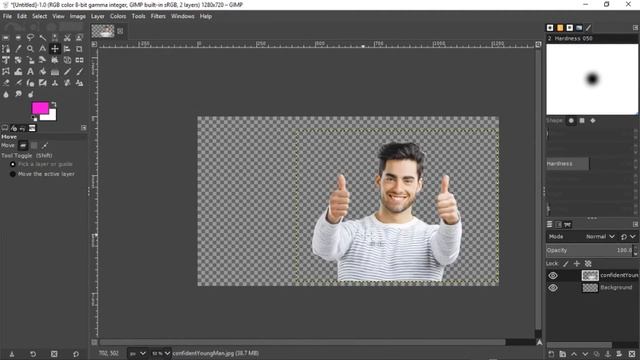The height and width of the screenshot is (360, 640).
Task: Choose square brush shape
Action: (582, 121)
